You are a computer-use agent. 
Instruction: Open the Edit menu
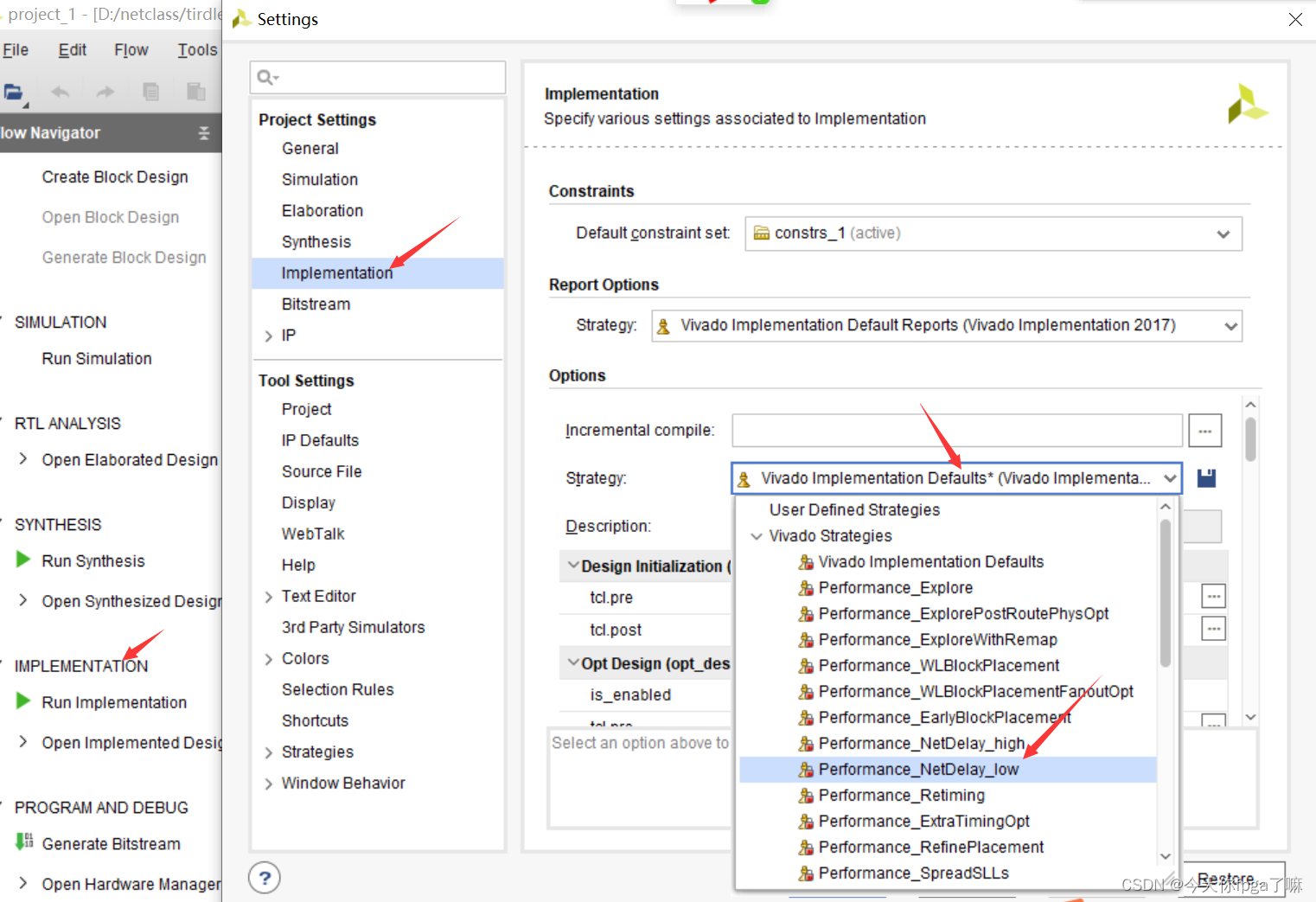(x=73, y=50)
